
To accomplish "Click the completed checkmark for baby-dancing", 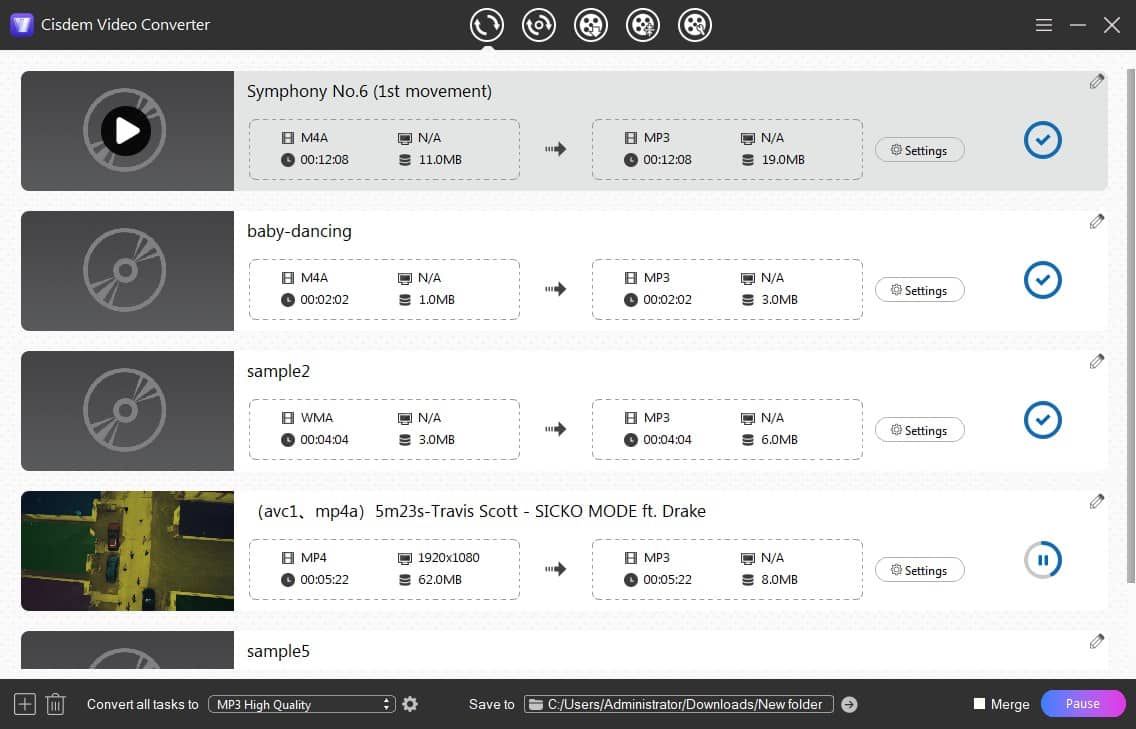I will 1043,280.
